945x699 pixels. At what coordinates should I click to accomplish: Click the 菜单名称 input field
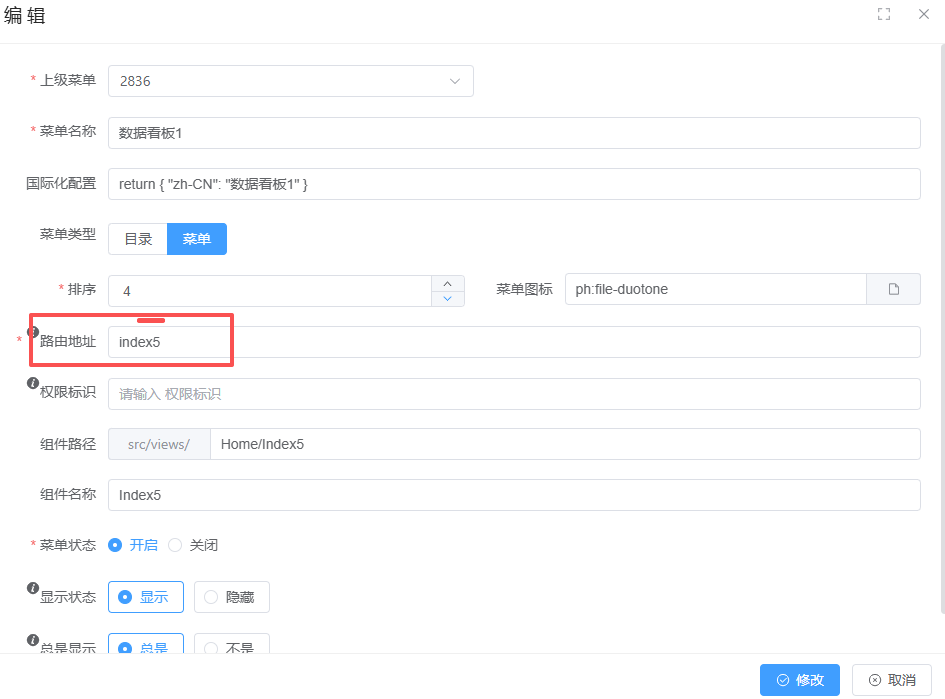coord(513,133)
